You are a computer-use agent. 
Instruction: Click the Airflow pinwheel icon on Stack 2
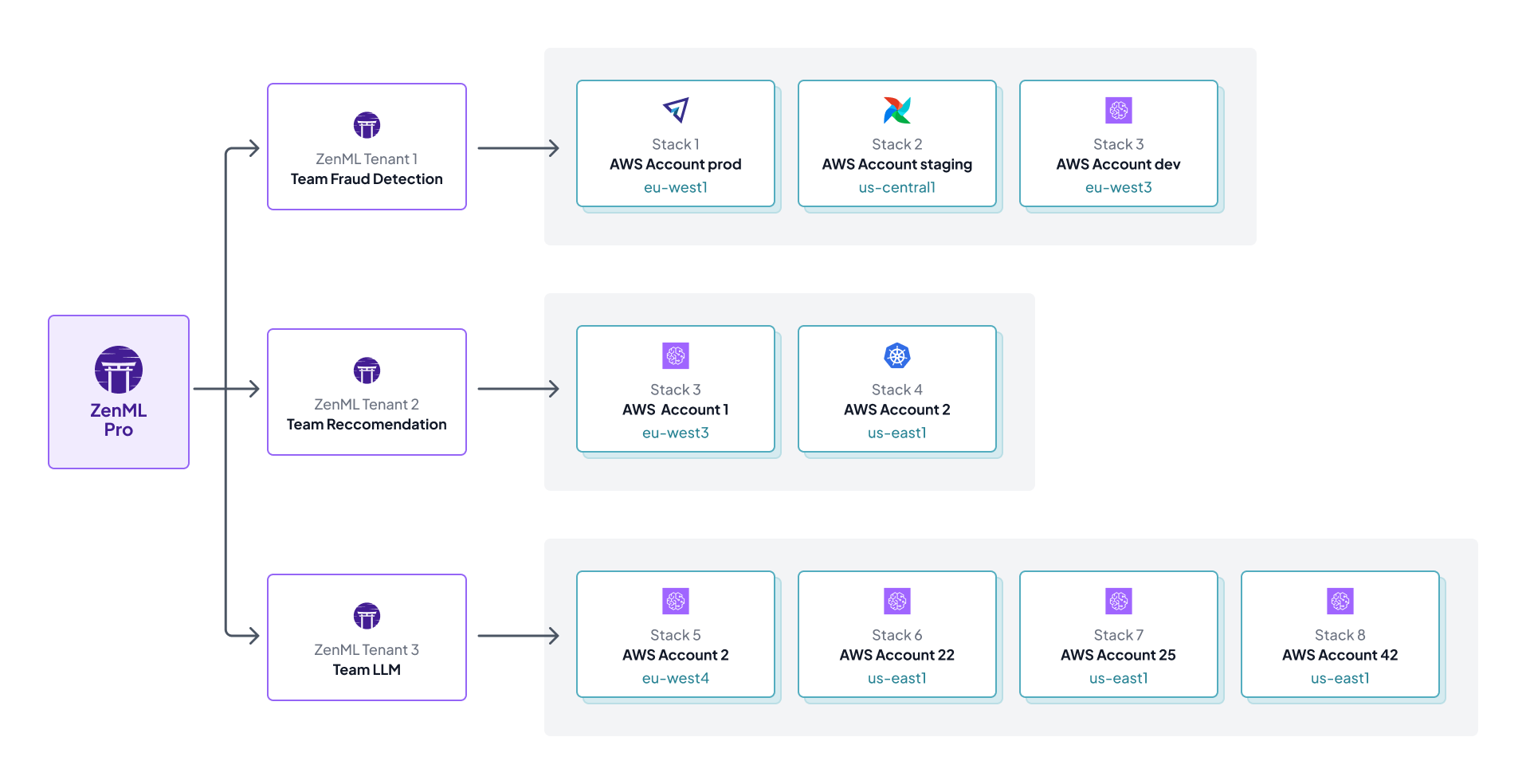tap(896, 110)
